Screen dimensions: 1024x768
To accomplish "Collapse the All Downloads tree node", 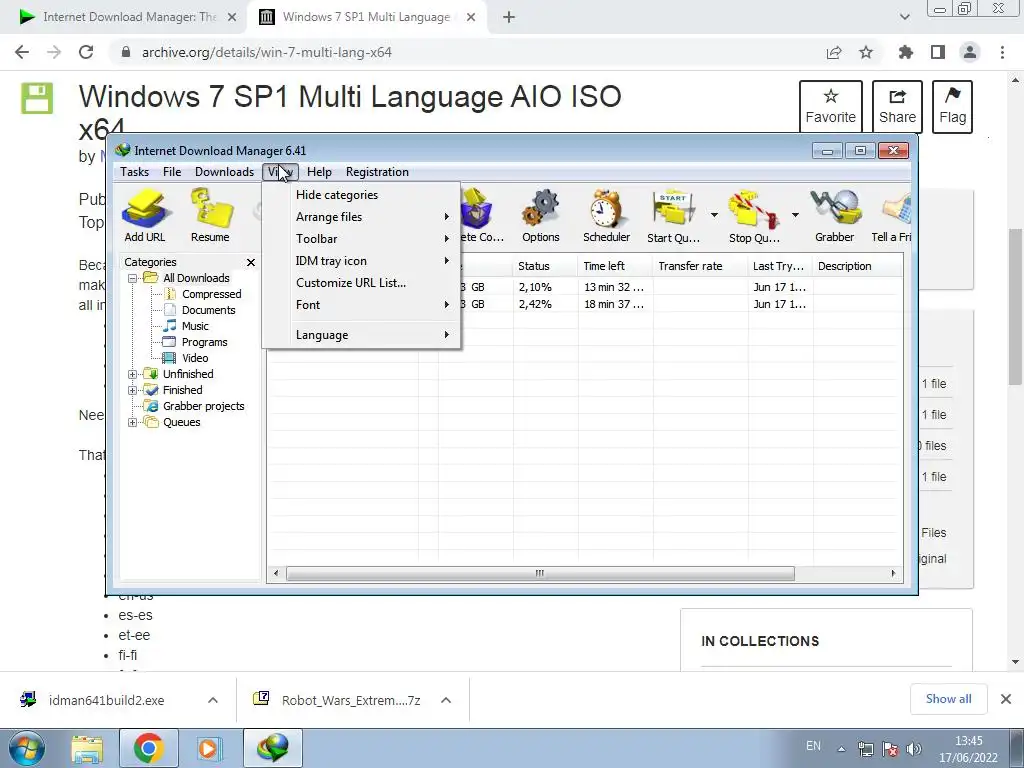I will pyautogui.click(x=133, y=278).
